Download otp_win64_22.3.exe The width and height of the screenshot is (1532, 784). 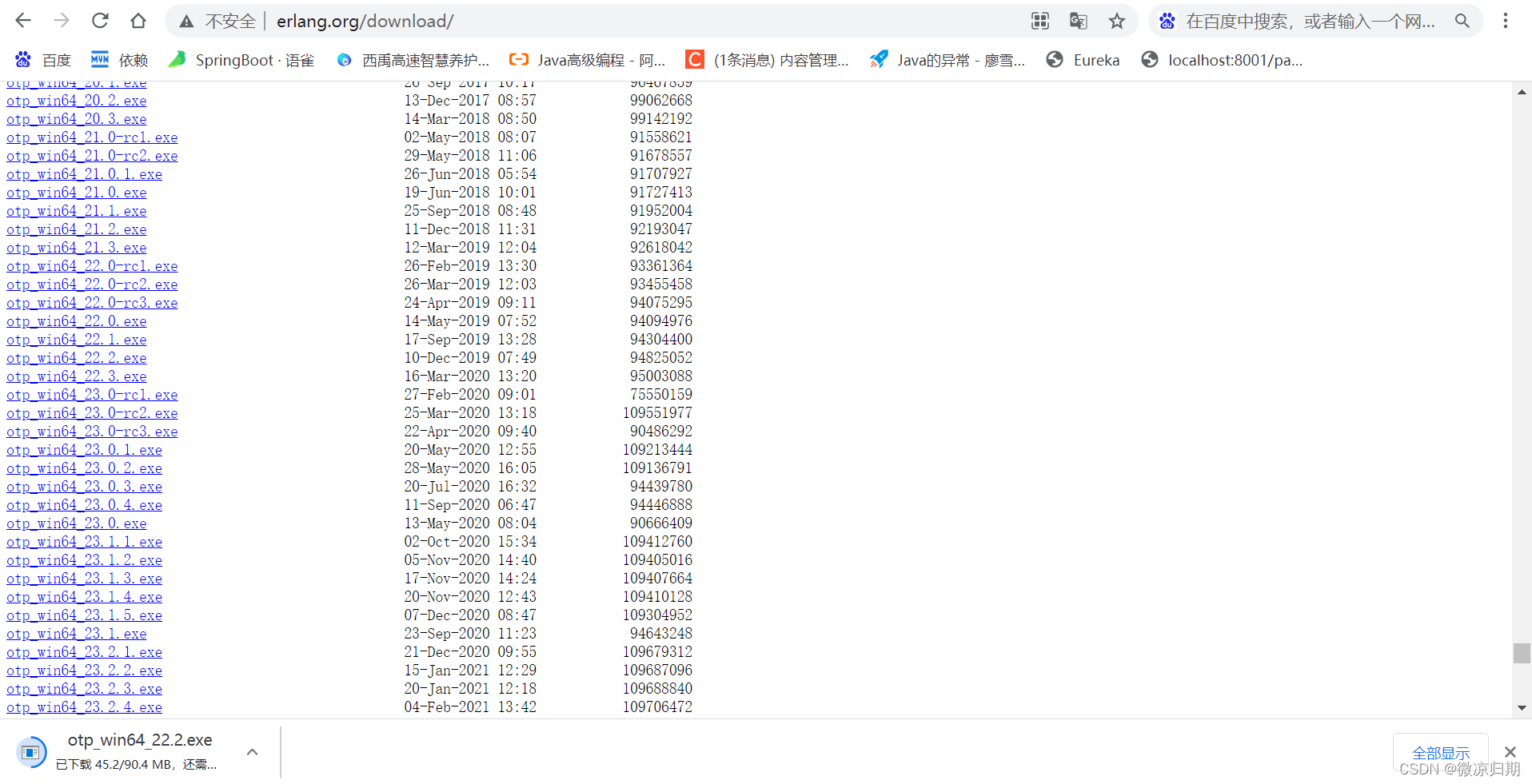(77, 376)
